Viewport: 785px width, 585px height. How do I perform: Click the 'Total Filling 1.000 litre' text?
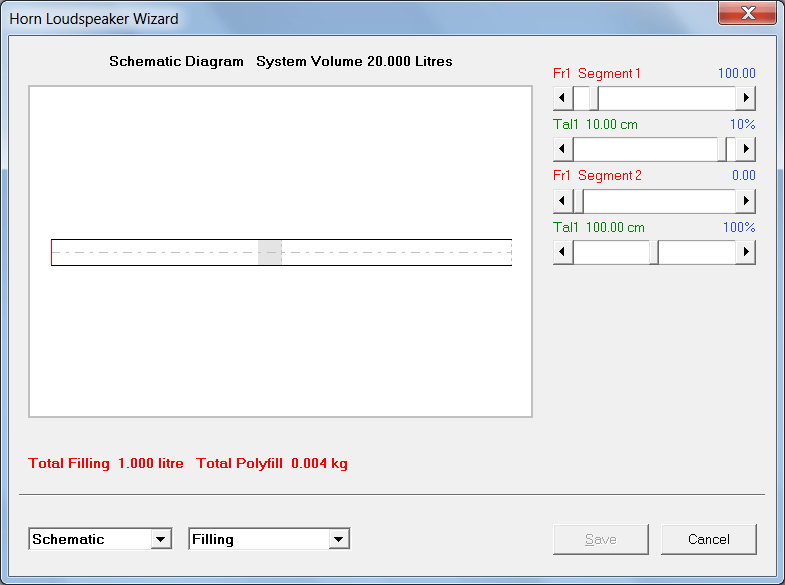[x=106, y=463]
